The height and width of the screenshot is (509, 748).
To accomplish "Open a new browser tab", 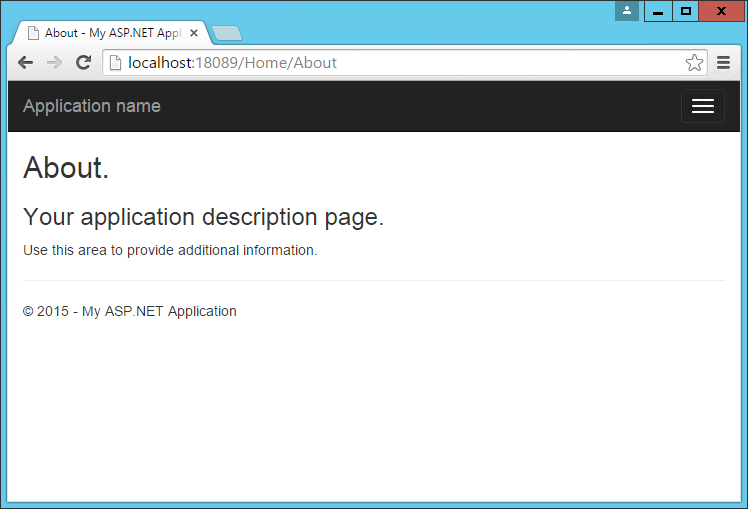I will (x=227, y=33).
